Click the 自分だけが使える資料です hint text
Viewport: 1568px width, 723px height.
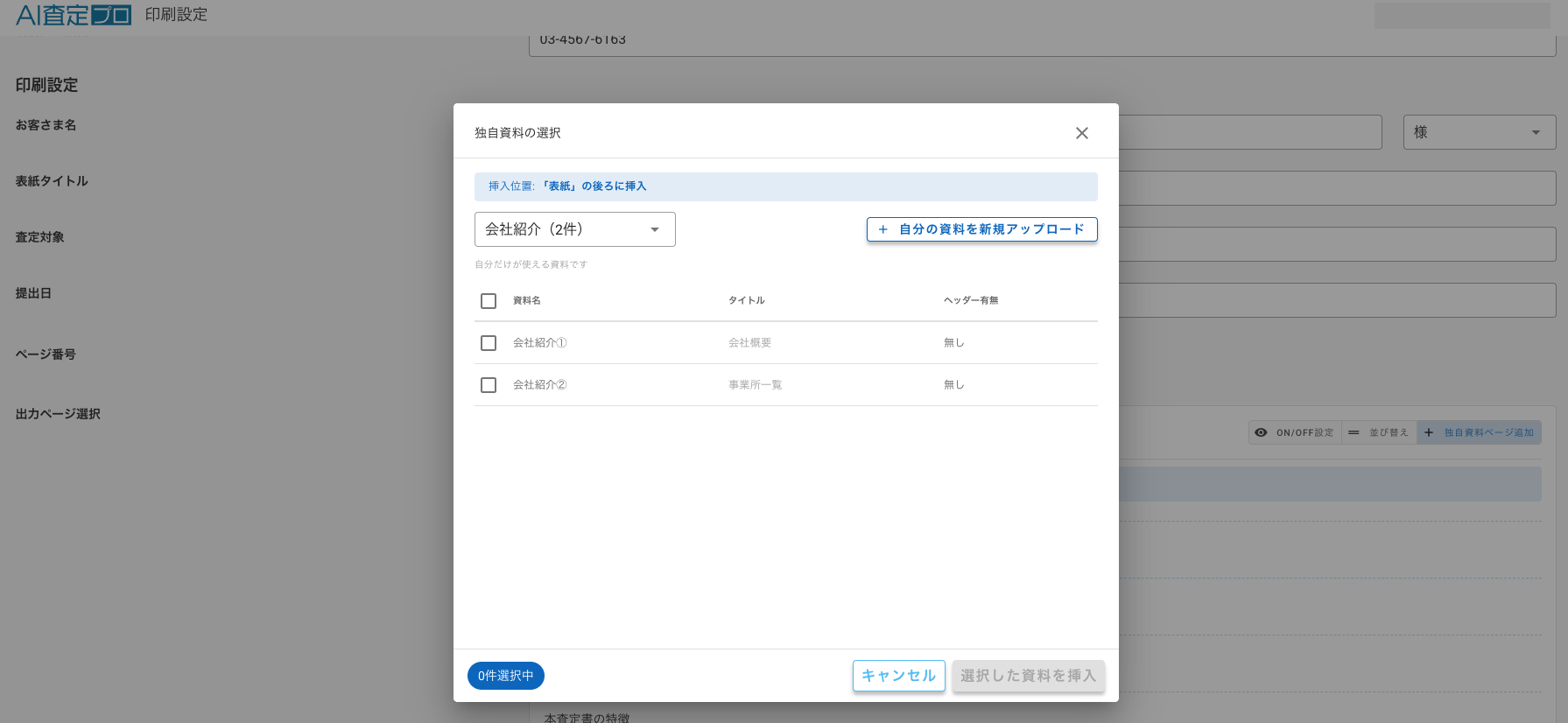(x=531, y=264)
